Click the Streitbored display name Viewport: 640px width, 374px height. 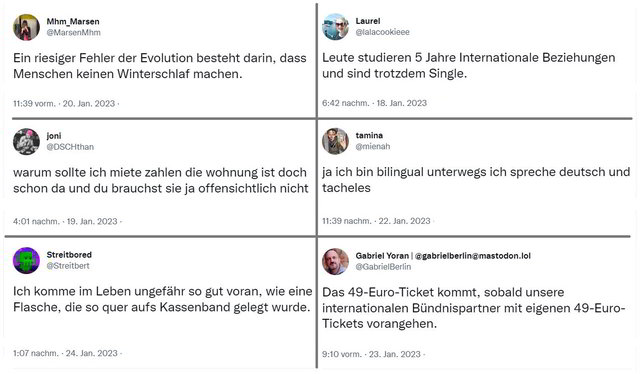(x=69, y=255)
